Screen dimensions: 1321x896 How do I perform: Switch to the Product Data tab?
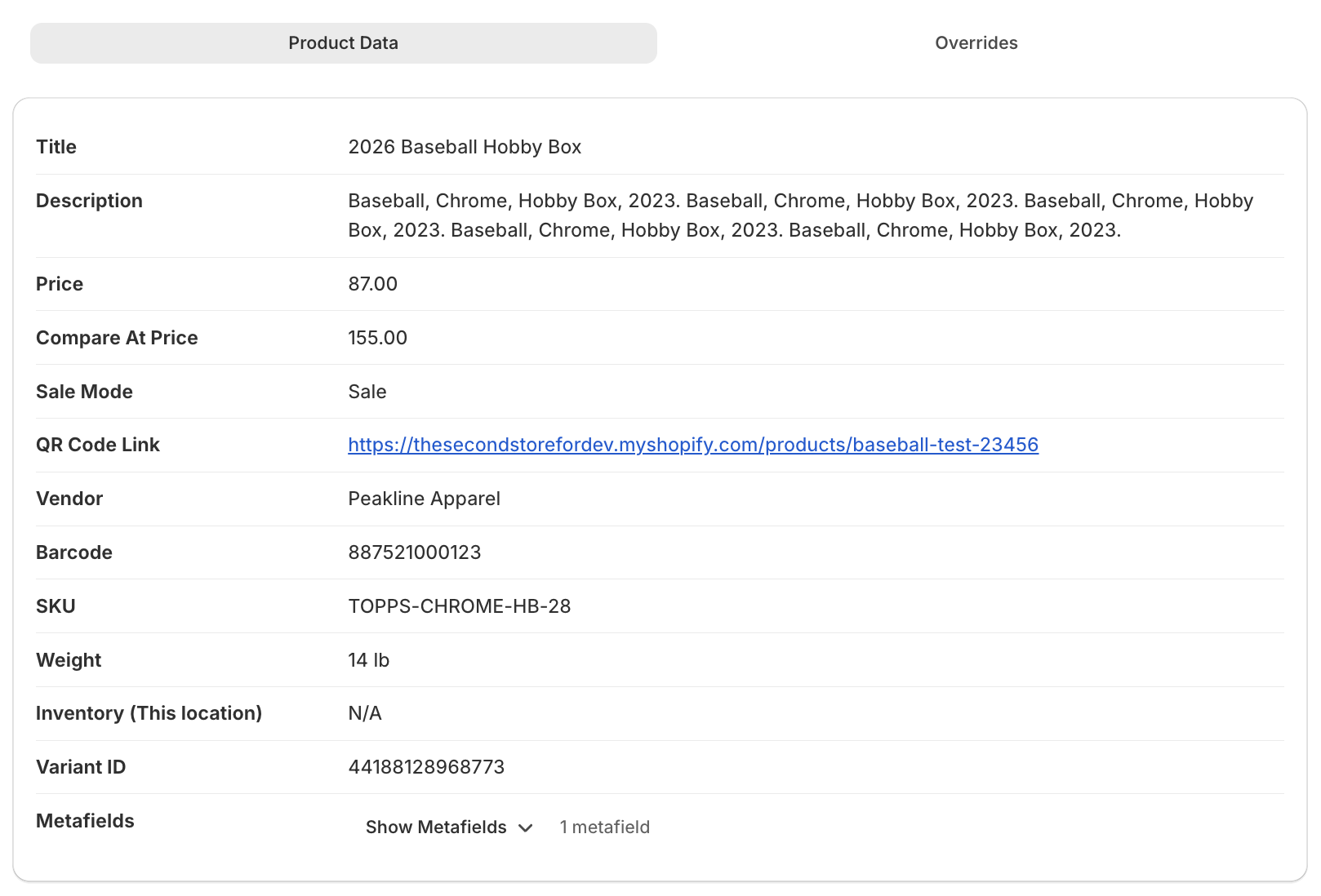[x=344, y=43]
